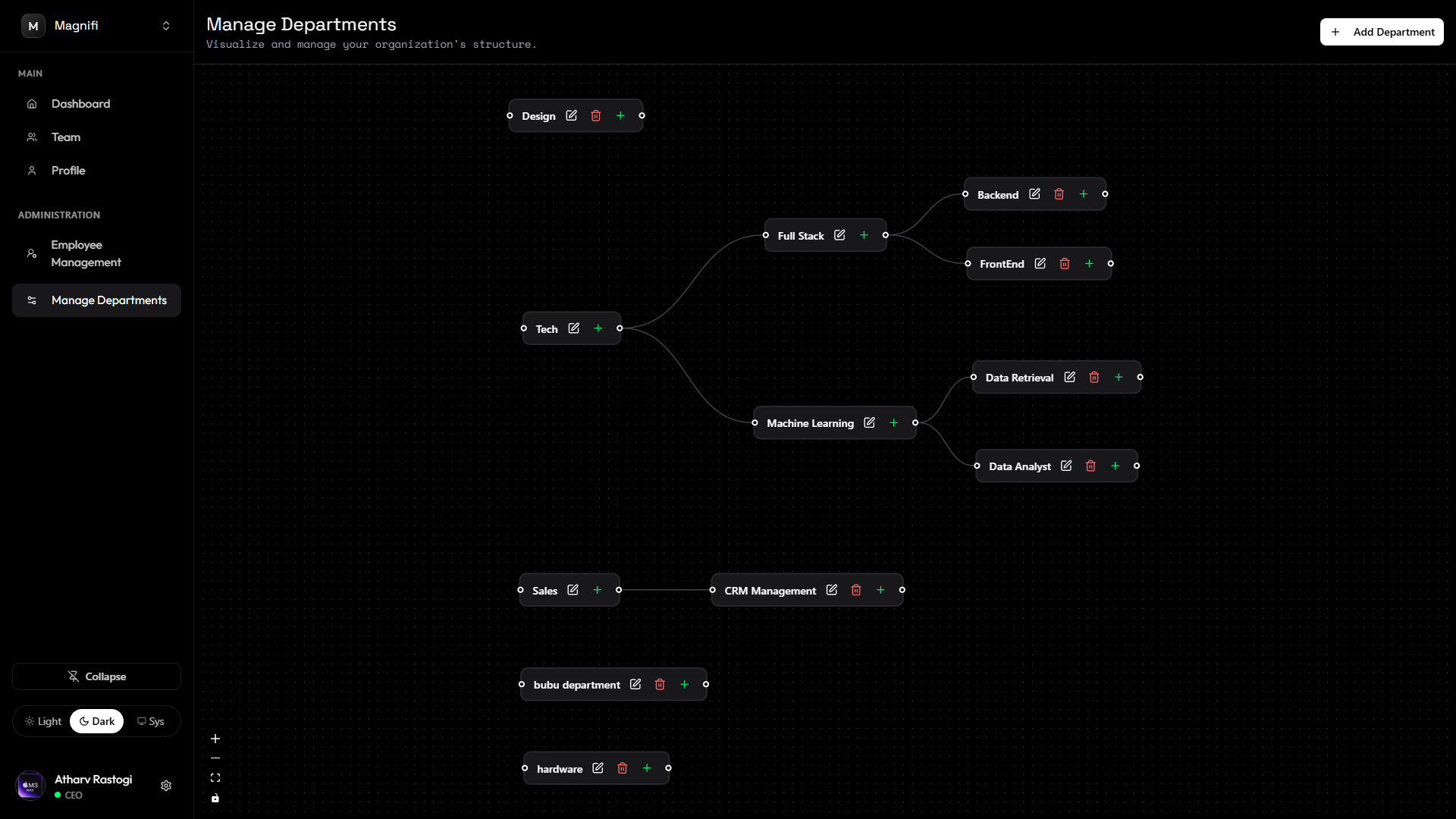The height and width of the screenshot is (819, 1456).
Task: Zoom in using the canvas plus control
Action: coord(215,739)
